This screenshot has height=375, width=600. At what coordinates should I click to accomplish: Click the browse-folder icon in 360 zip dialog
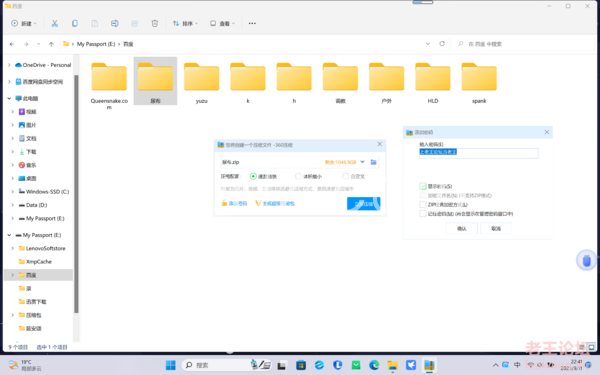[373, 162]
